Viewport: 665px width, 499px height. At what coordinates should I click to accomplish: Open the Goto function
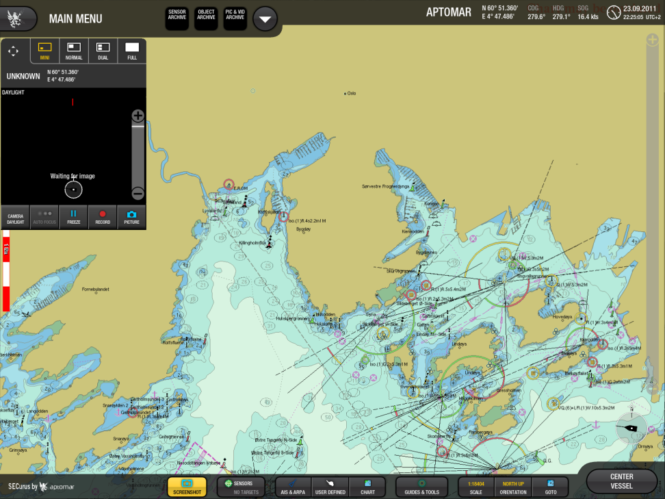(550, 487)
